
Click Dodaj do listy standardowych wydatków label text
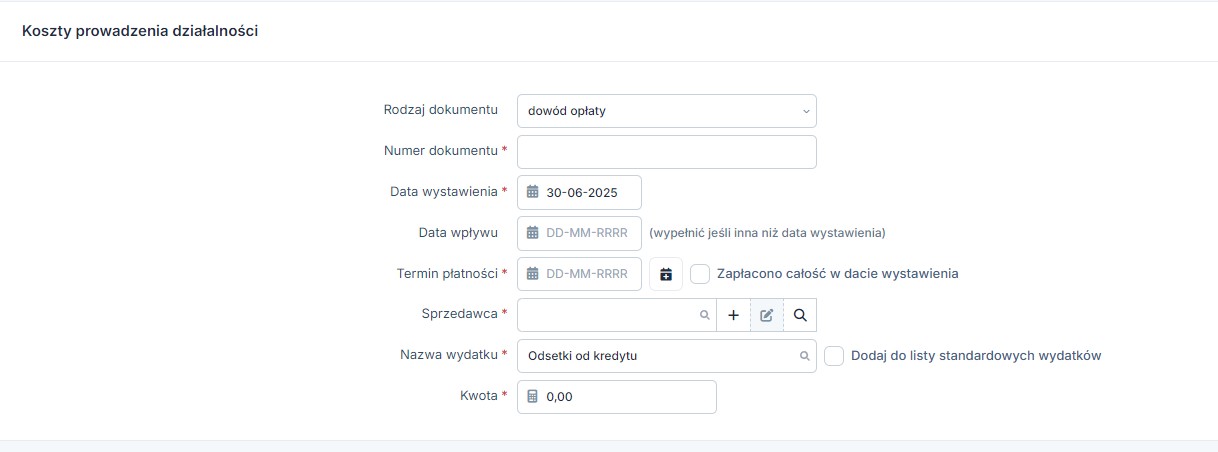pos(975,356)
